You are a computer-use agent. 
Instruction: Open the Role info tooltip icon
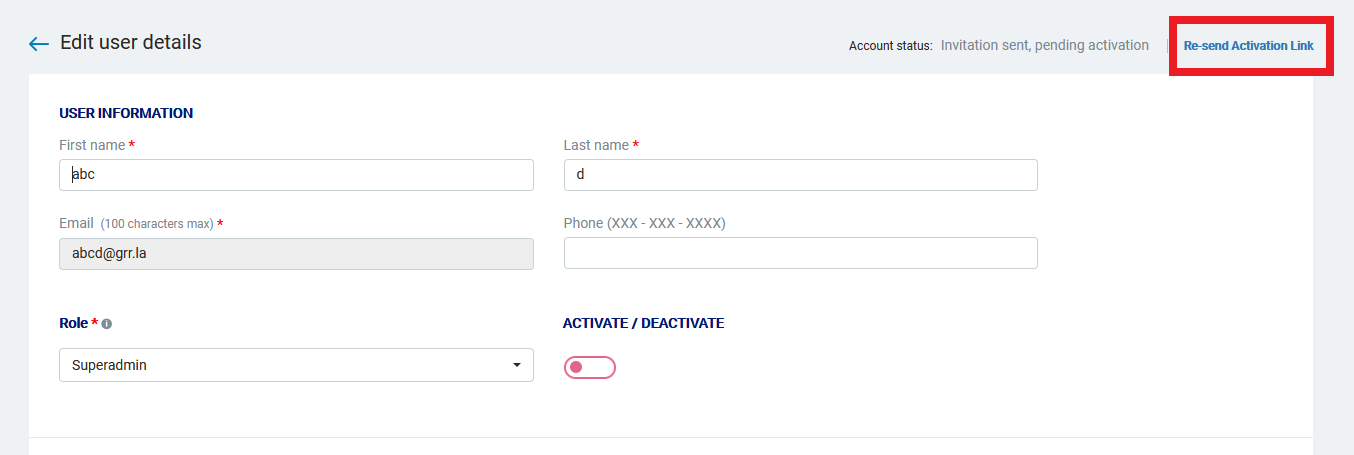click(107, 324)
